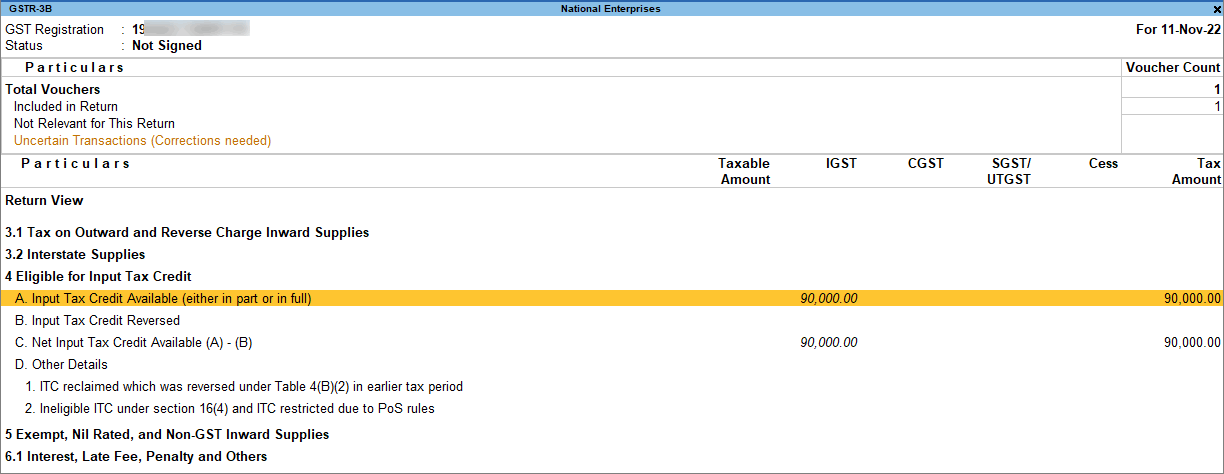Click the For 11-Nov-22 period label
Viewport: 1224px width, 474px height.
pyautogui.click(x=1178, y=30)
